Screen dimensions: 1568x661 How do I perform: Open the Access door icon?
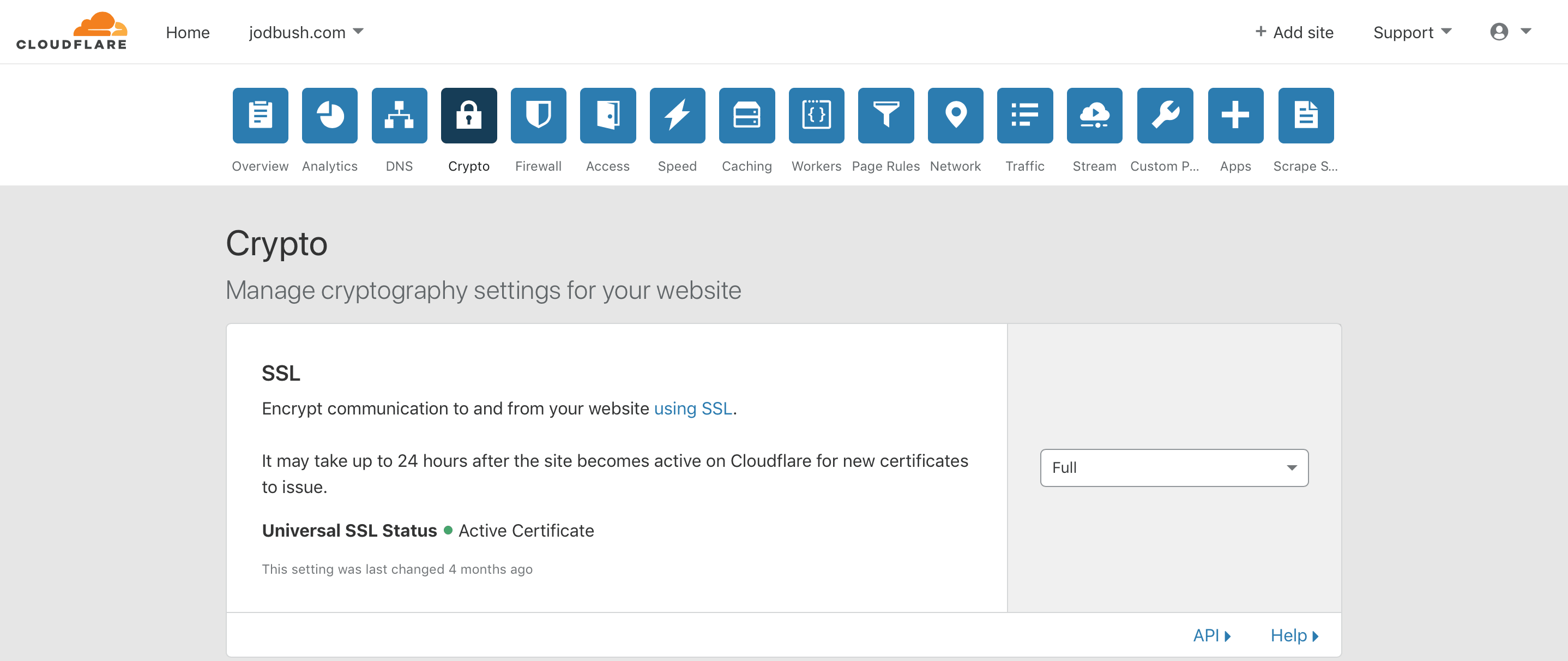(607, 116)
